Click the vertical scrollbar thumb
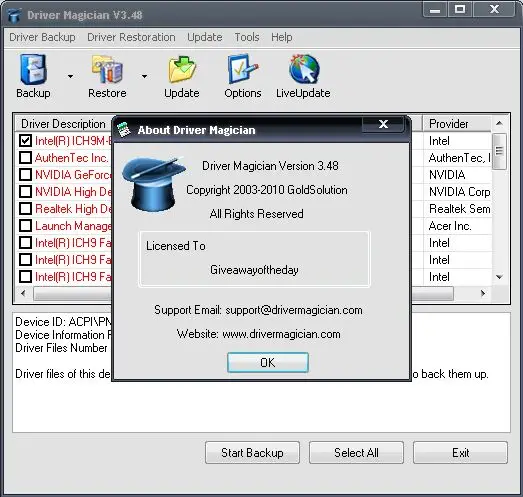The width and height of the screenshot is (523, 497). pos(499,151)
